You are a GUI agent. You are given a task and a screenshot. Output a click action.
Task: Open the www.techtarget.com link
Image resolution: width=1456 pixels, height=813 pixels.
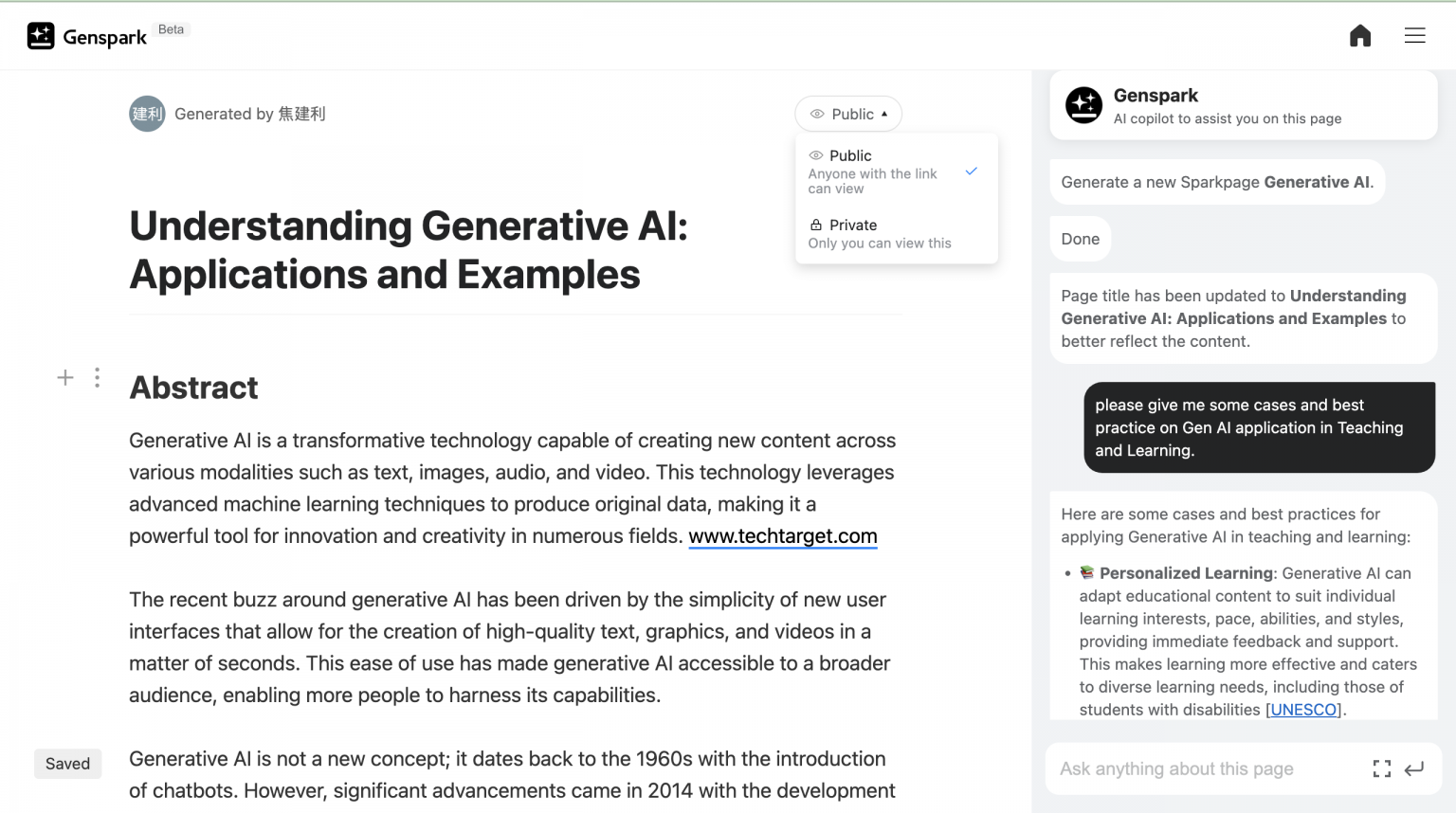coord(782,536)
